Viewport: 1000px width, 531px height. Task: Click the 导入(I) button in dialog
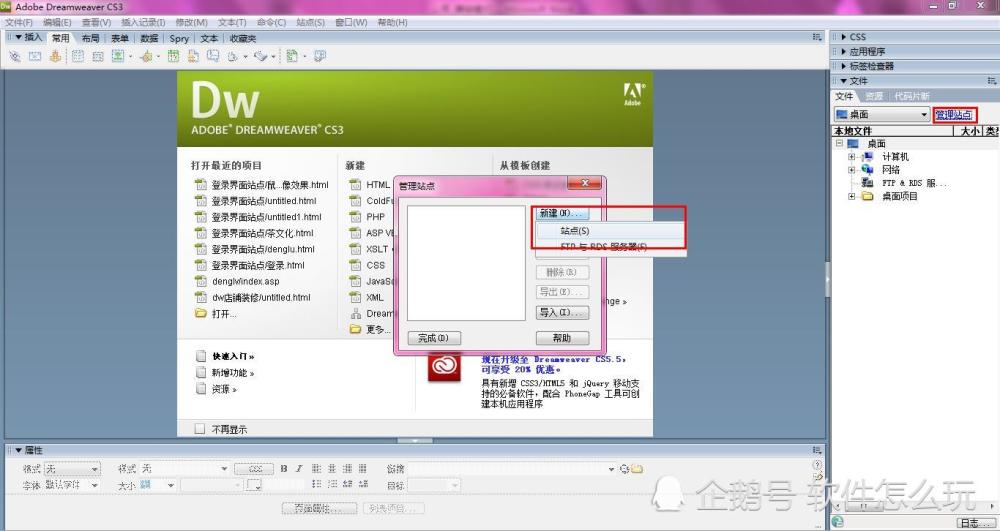[x=562, y=312]
